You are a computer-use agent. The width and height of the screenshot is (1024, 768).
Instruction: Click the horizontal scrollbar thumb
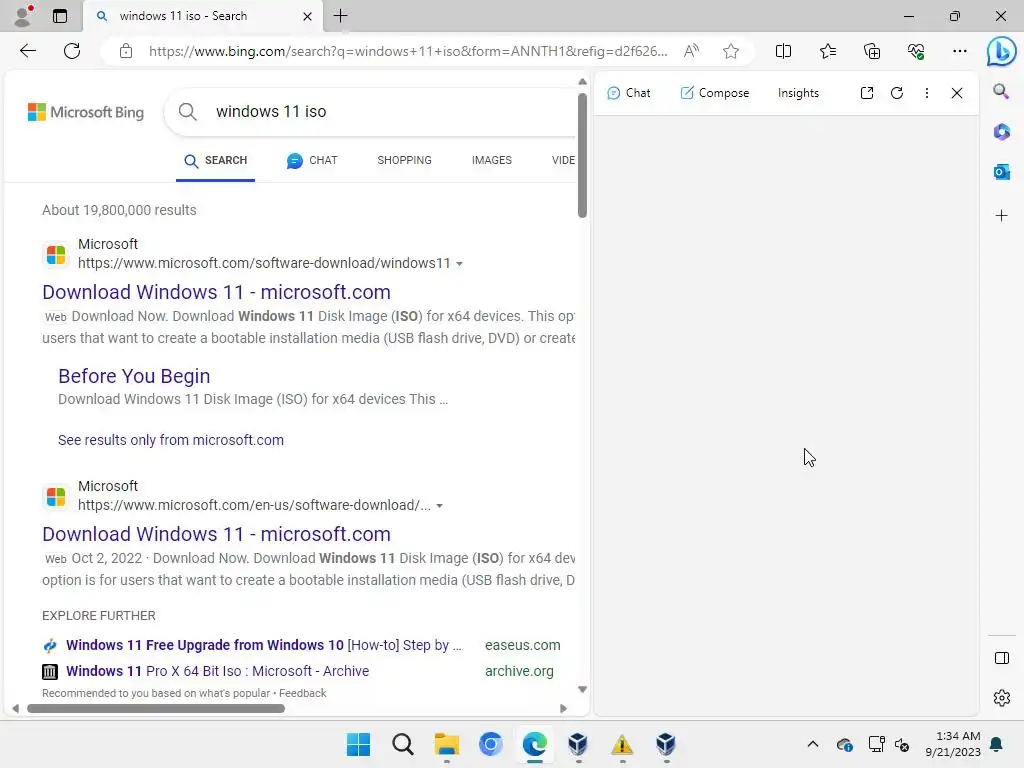tap(155, 709)
